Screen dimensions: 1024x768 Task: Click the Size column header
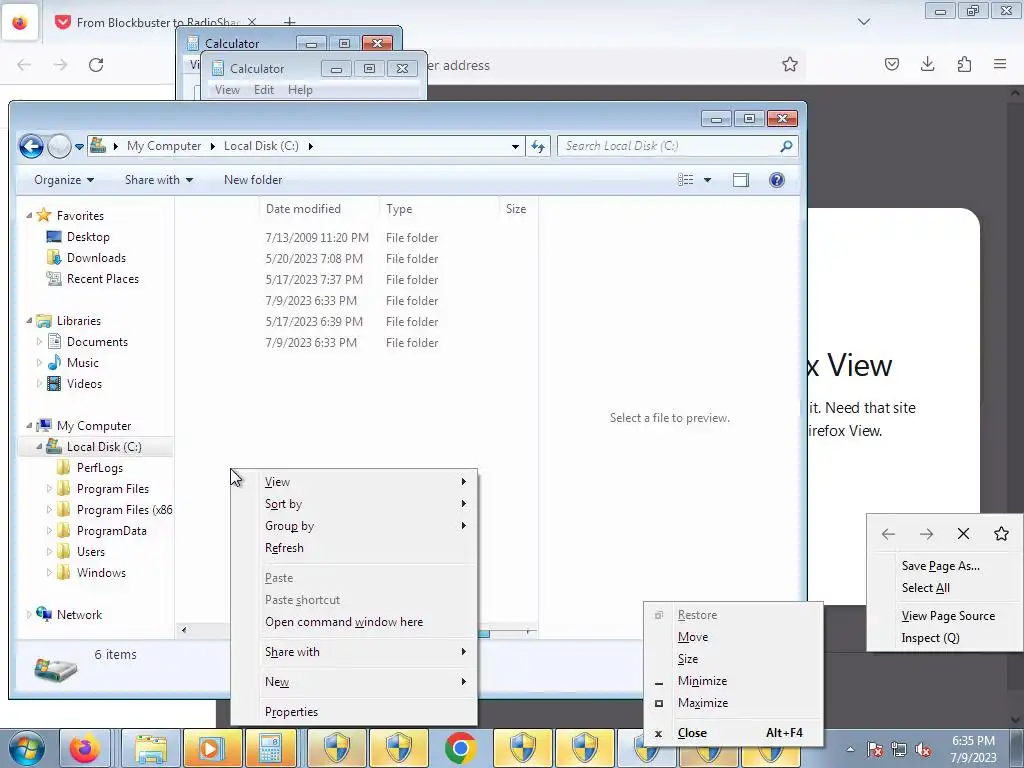point(518,209)
